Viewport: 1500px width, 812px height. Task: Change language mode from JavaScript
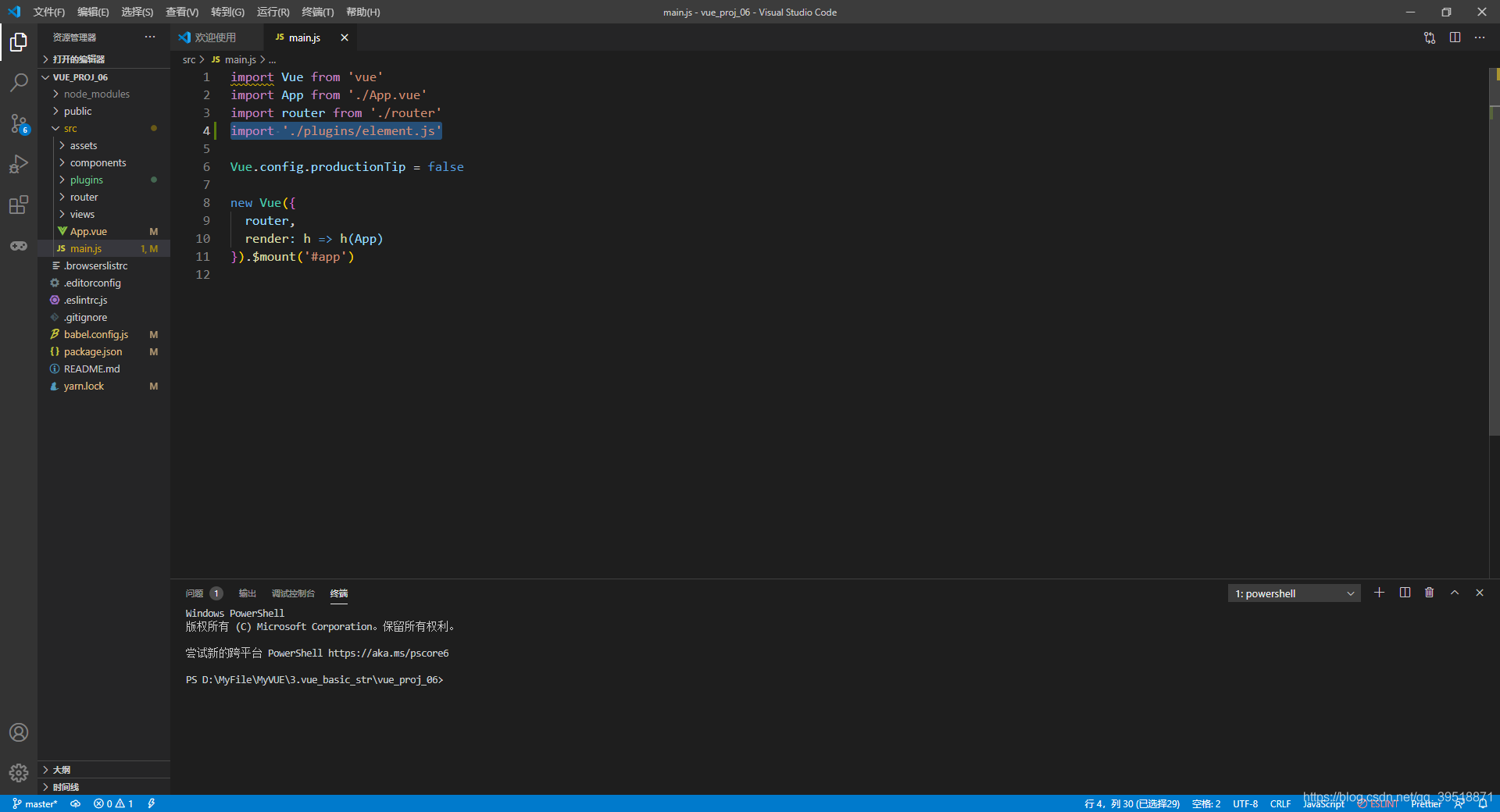(x=1323, y=803)
